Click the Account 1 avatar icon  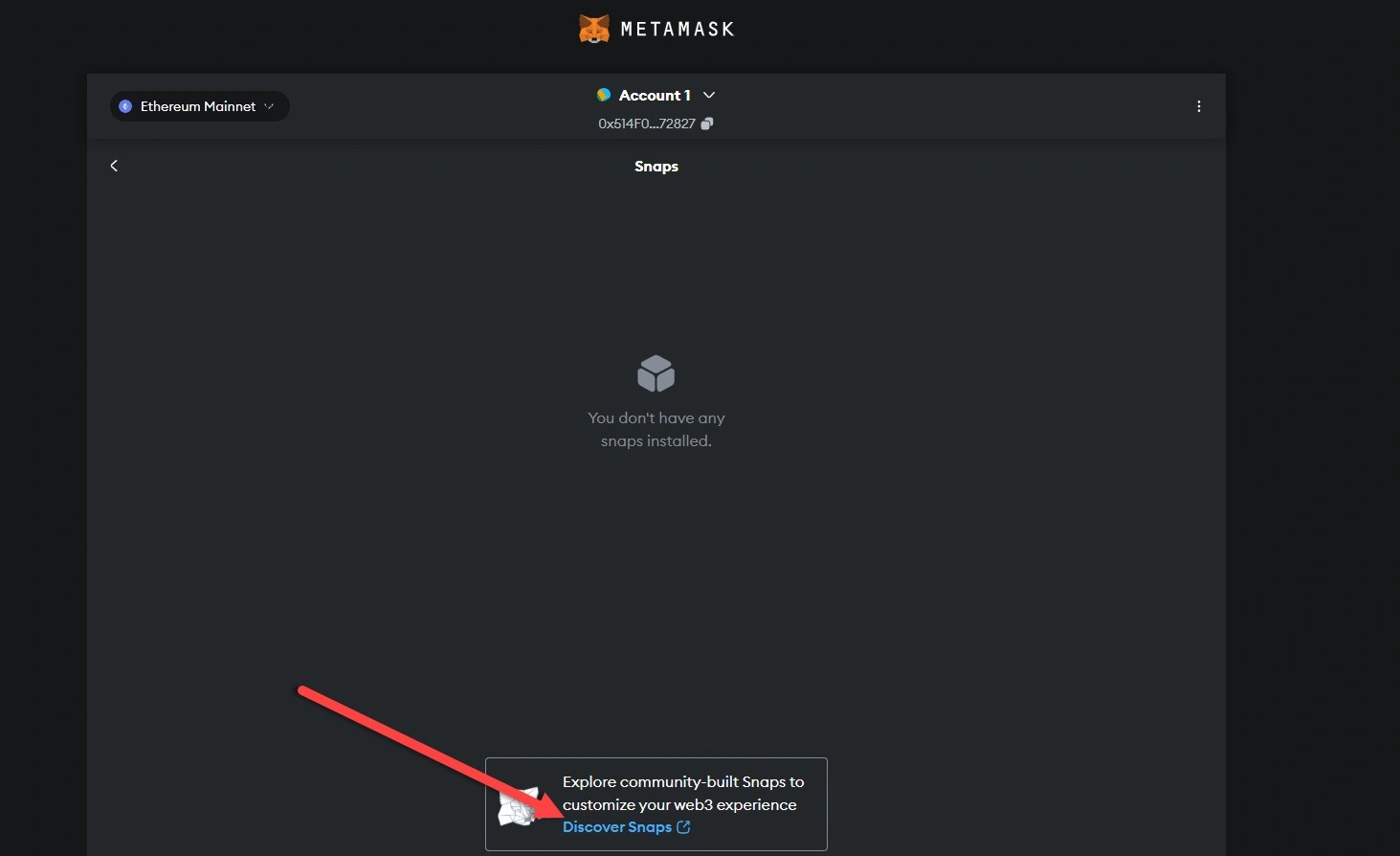click(604, 95)
